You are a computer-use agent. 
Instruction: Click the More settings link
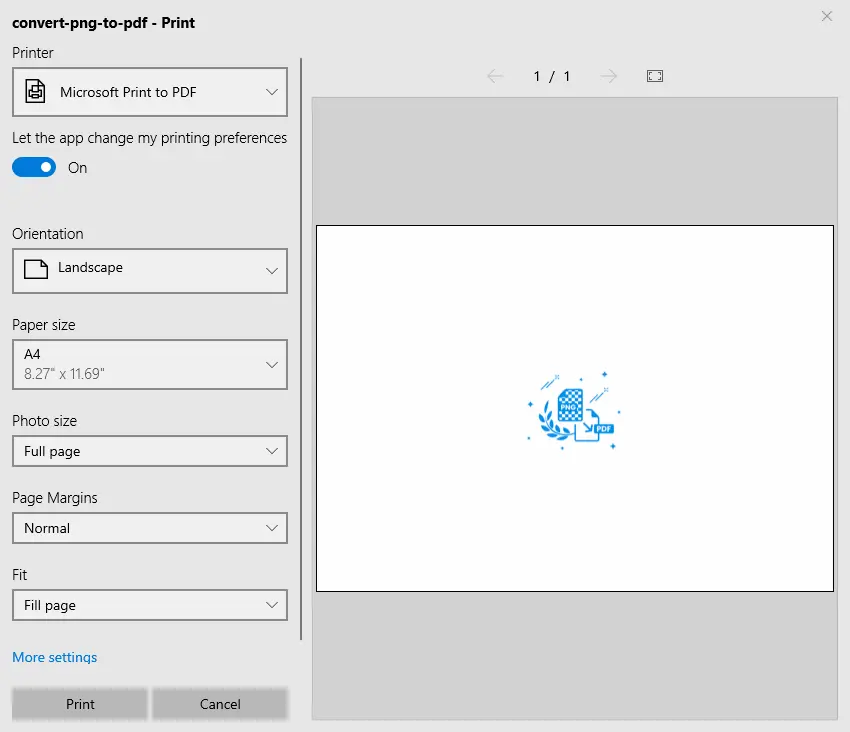point(55,657)
